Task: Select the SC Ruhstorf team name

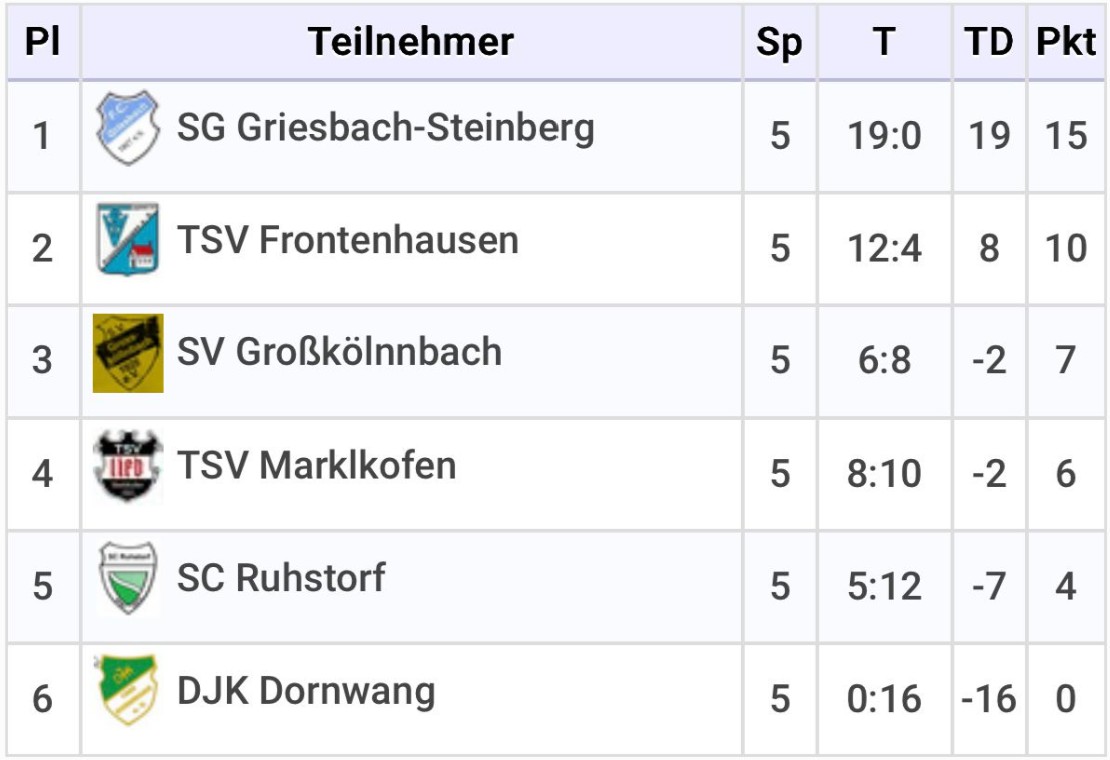Action: coord(281,578)
